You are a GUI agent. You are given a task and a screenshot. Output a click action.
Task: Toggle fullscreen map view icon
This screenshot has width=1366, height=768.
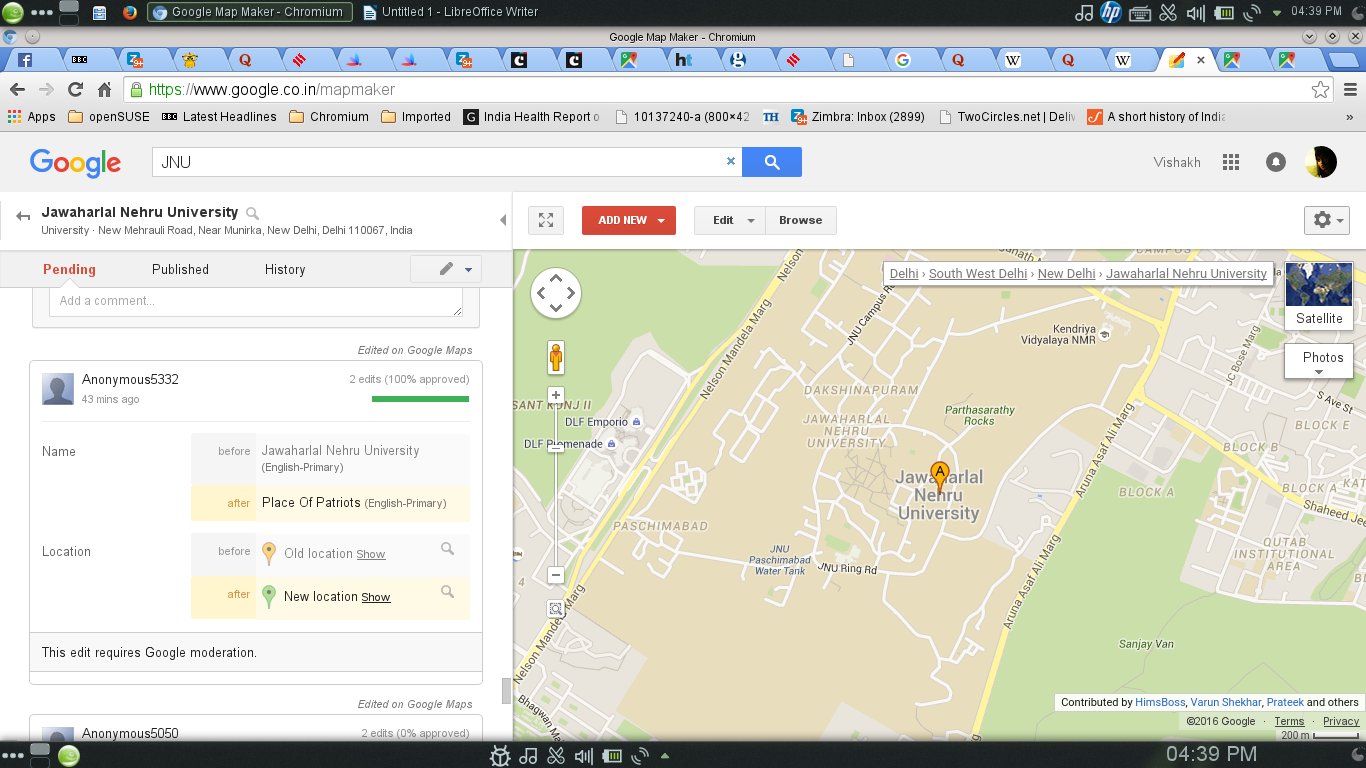tap(546, 220)
